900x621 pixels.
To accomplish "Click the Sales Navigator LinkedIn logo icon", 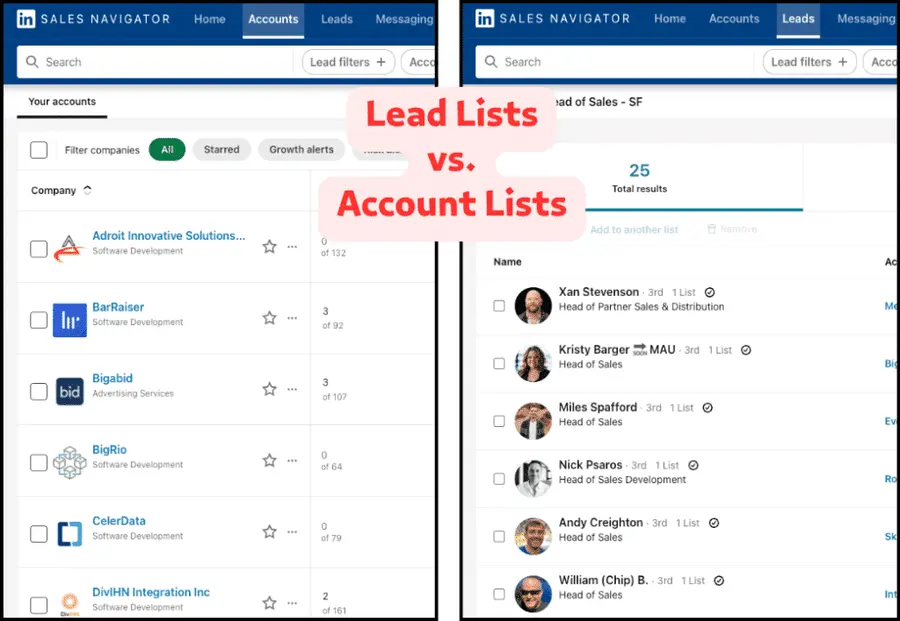I will tap(25, 17).
